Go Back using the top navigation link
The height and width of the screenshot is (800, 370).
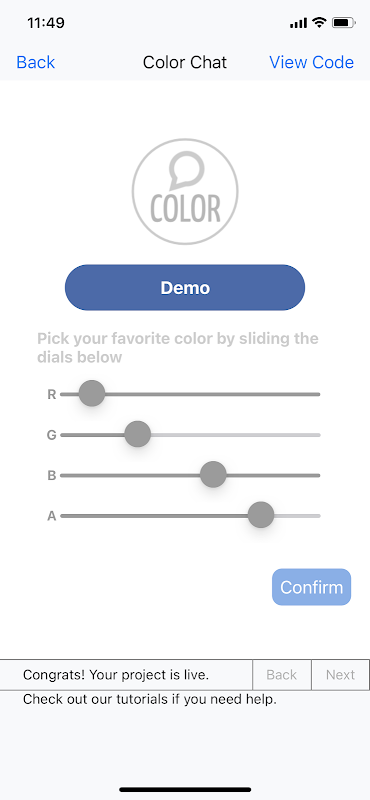36,62
